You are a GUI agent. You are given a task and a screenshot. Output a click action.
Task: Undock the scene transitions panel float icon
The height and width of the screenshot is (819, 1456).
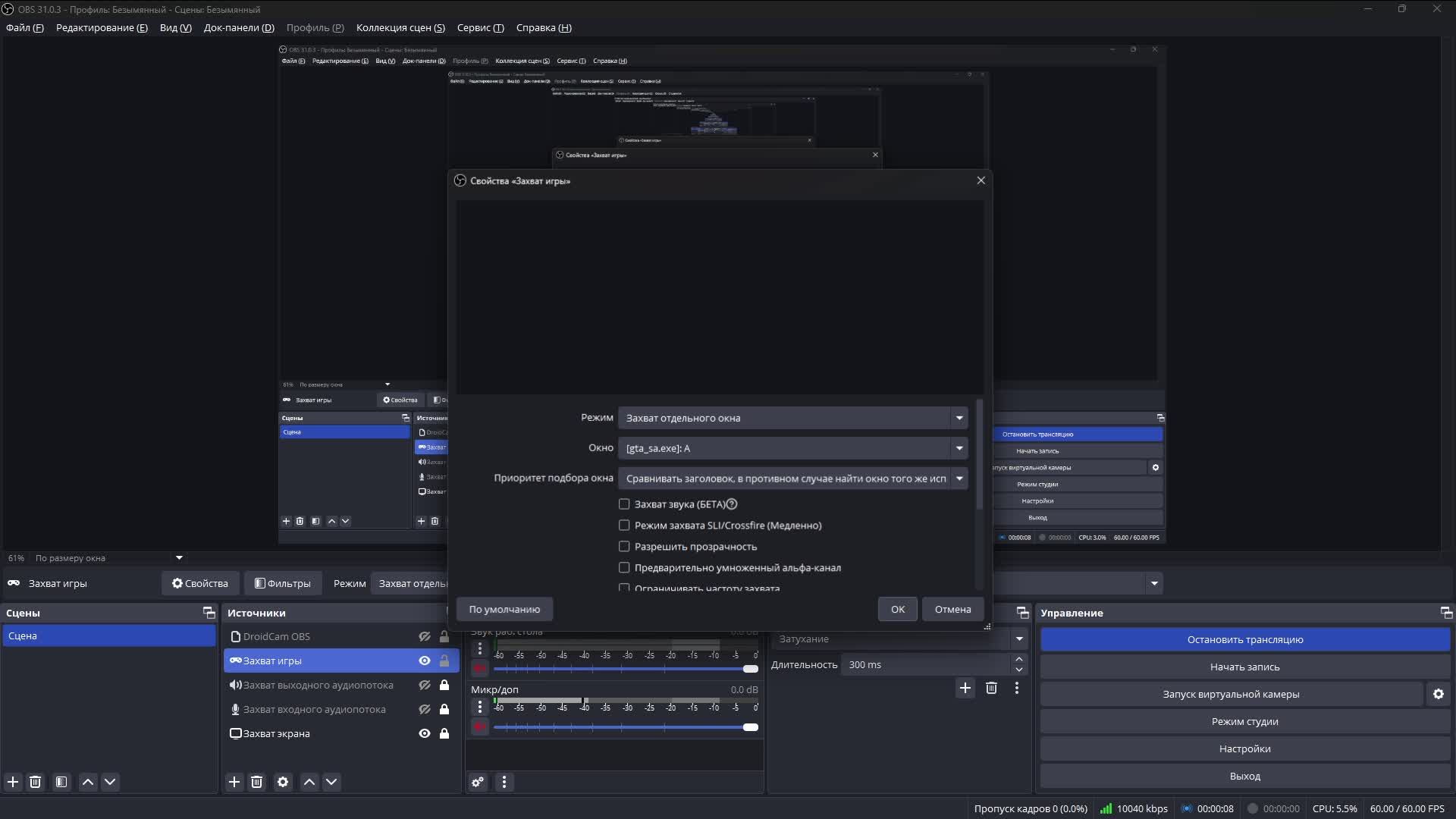pos(1022,613)
